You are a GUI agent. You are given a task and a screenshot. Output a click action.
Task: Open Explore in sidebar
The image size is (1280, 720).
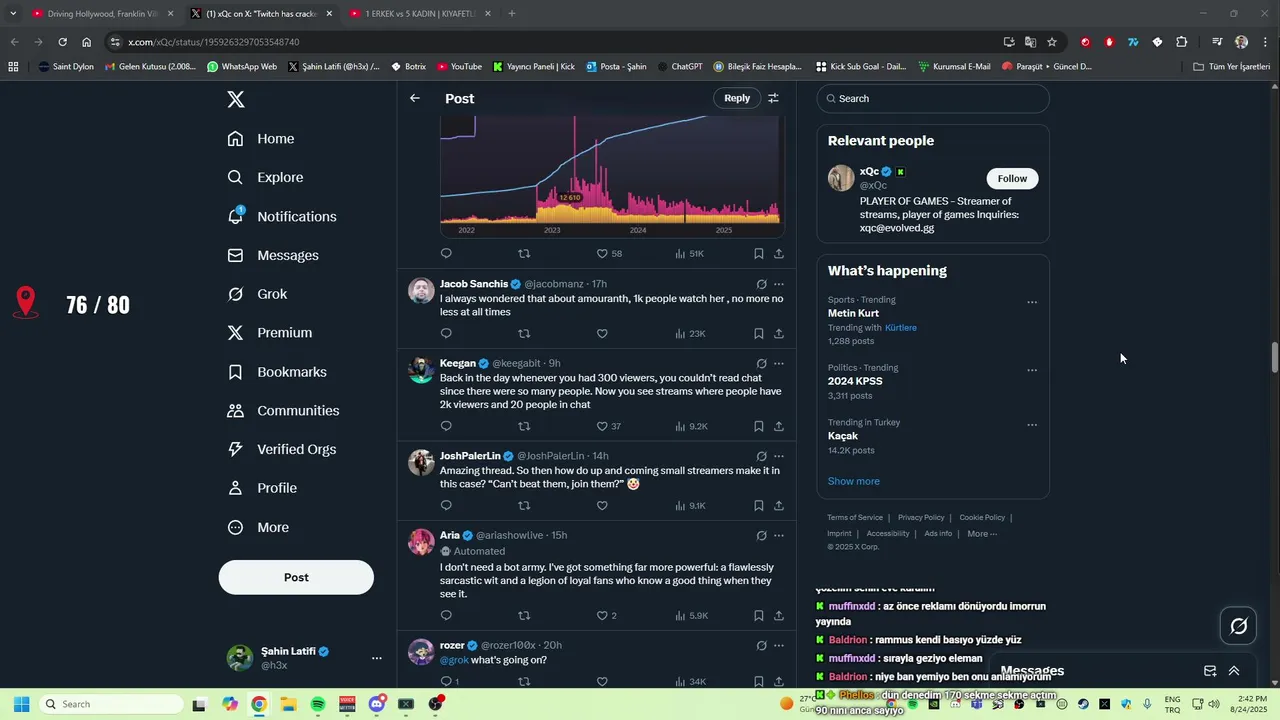coord(265,178)
